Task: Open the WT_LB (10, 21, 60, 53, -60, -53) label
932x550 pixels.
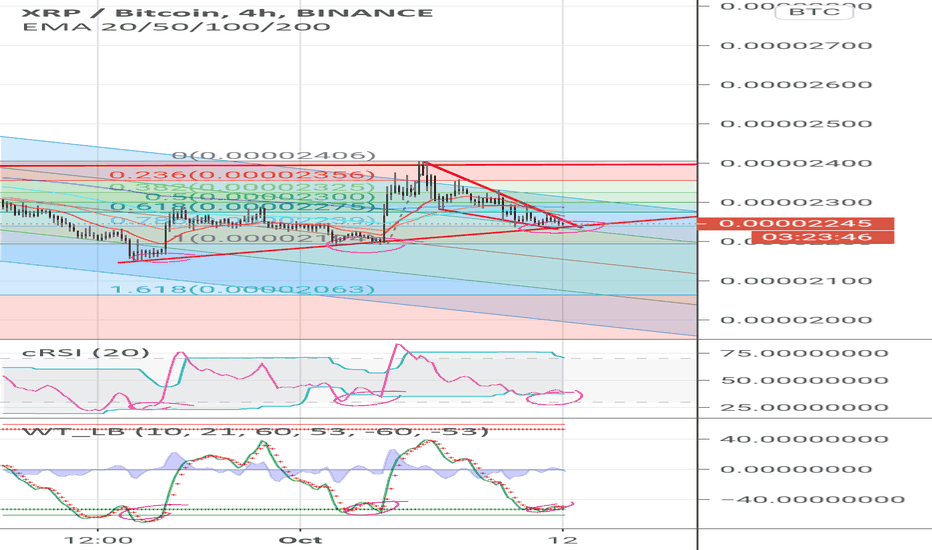Action: pos(256,431)
